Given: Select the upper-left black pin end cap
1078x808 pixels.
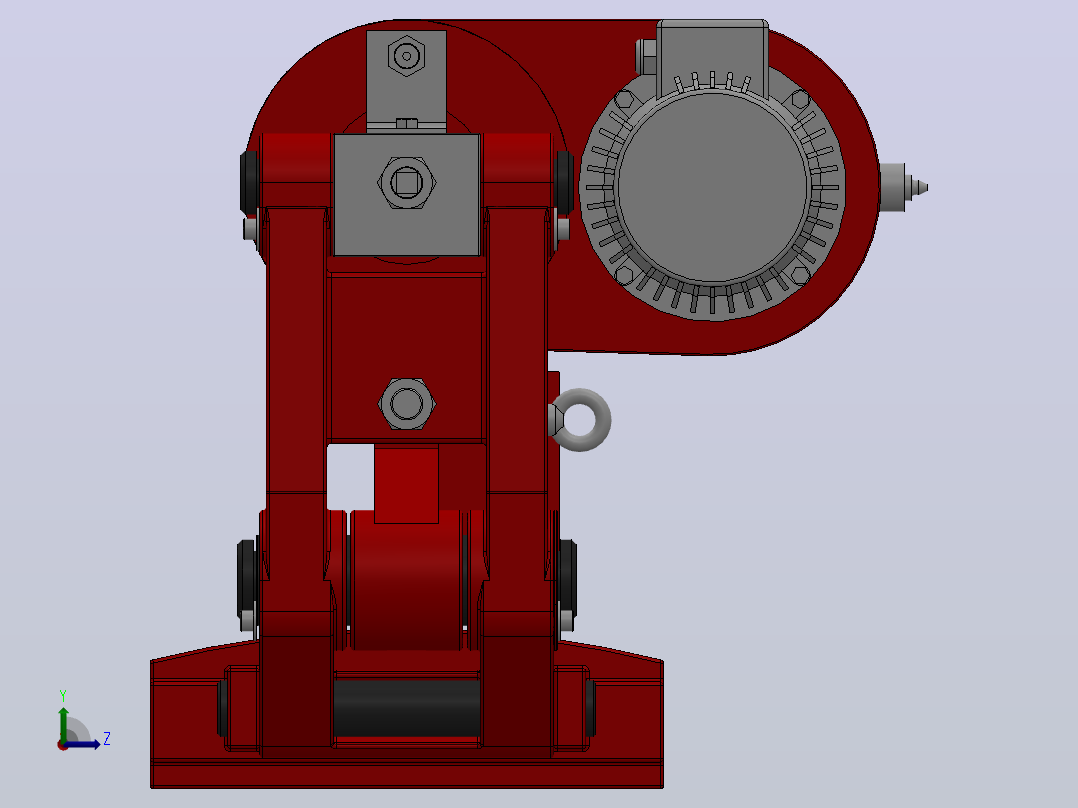Looking at the screenshot, I should 248,182.
